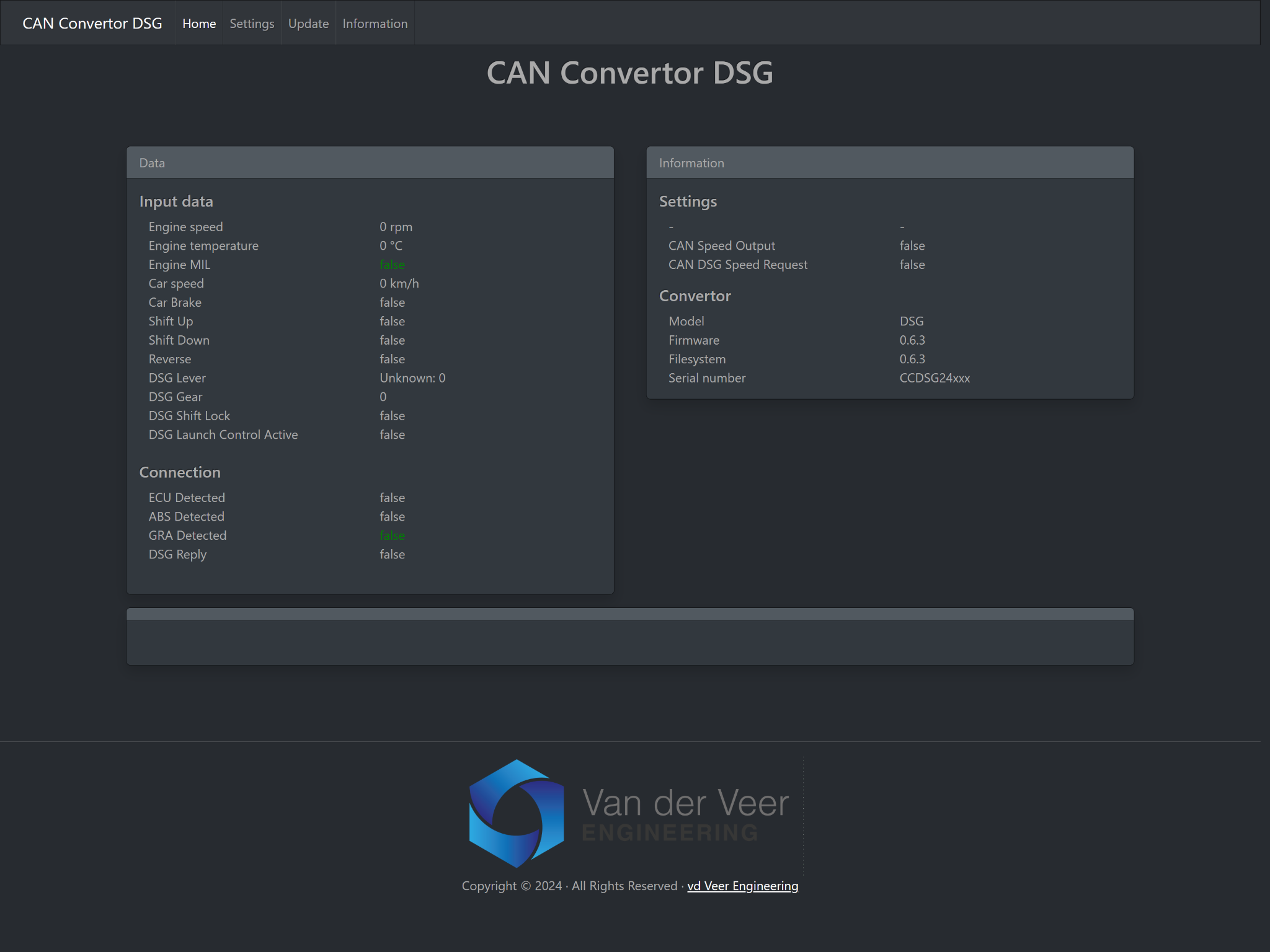Image resolution: width=1270 pixels, height=952 pixels.
Task: Click the Shift Up label
Action: pyautogui.click(x=171, y=321)
